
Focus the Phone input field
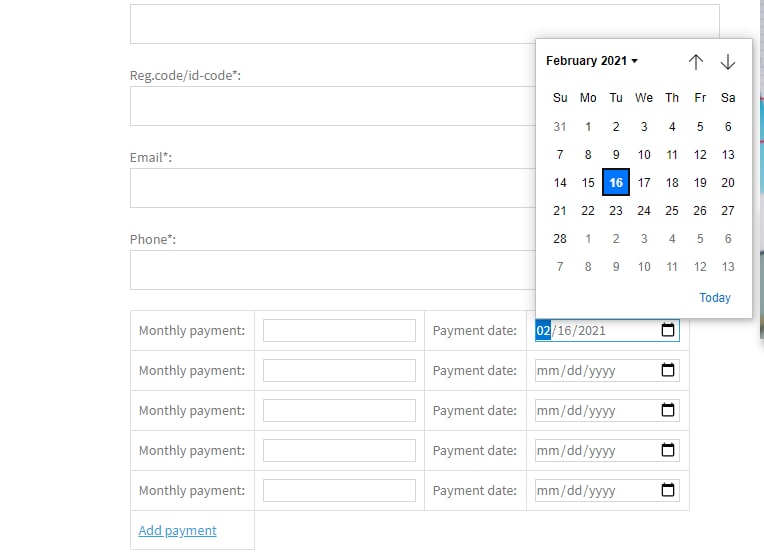pos(330,270)
